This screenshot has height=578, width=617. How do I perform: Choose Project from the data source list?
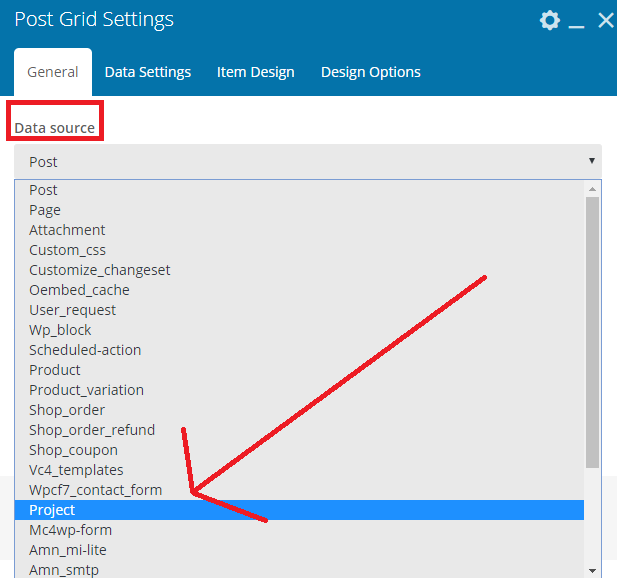click(x=299, y=510)
